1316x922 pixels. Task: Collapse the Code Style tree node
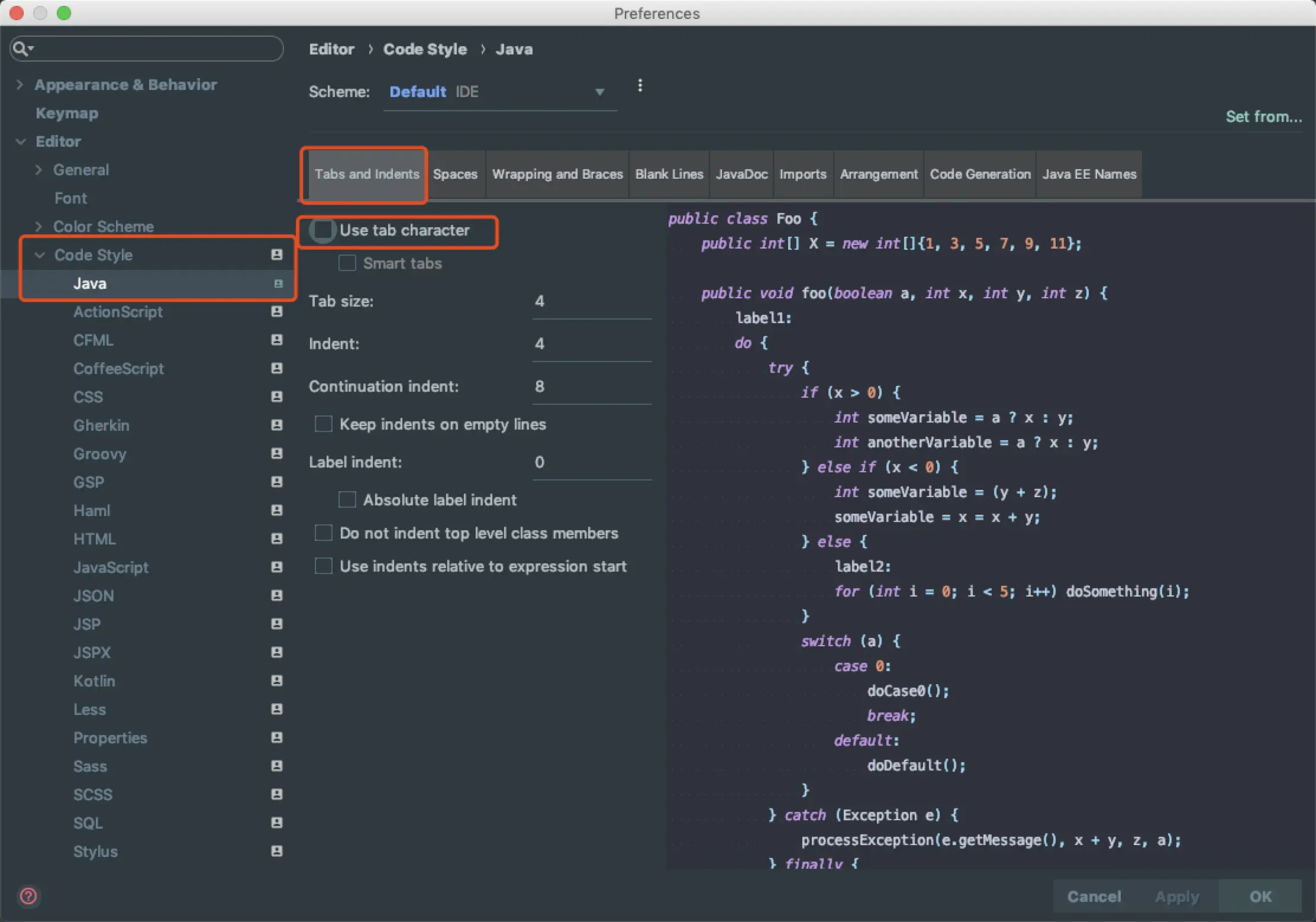[40, 255]
